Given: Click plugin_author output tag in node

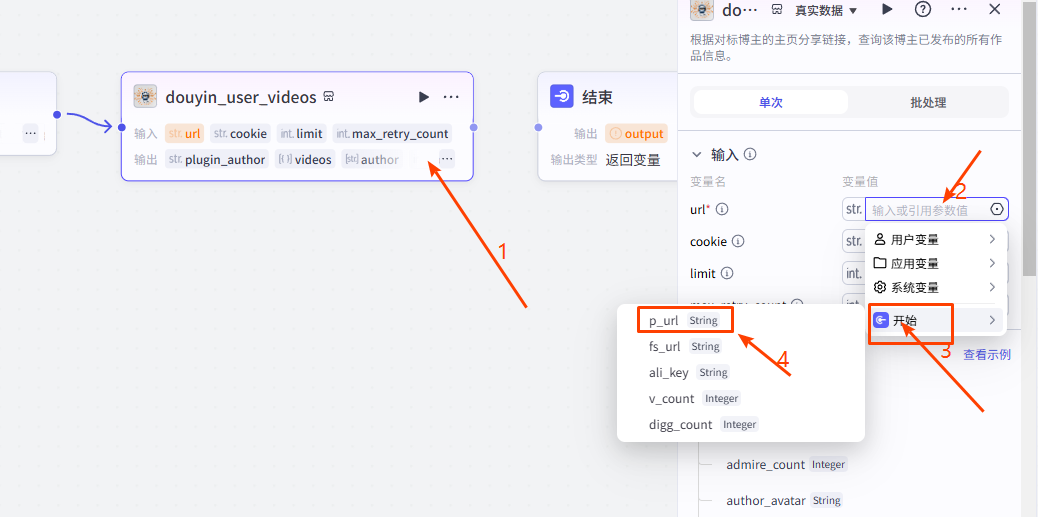Looking at the screenshot, I should tap(216, 160).
